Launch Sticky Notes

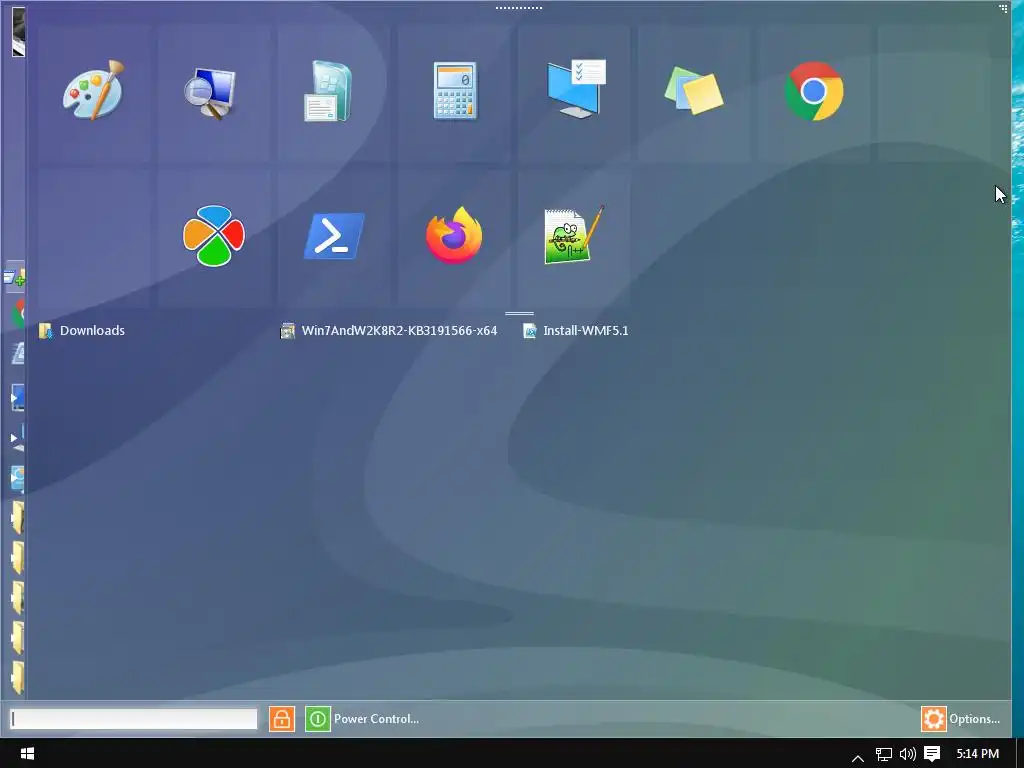[x=694, y=91]
